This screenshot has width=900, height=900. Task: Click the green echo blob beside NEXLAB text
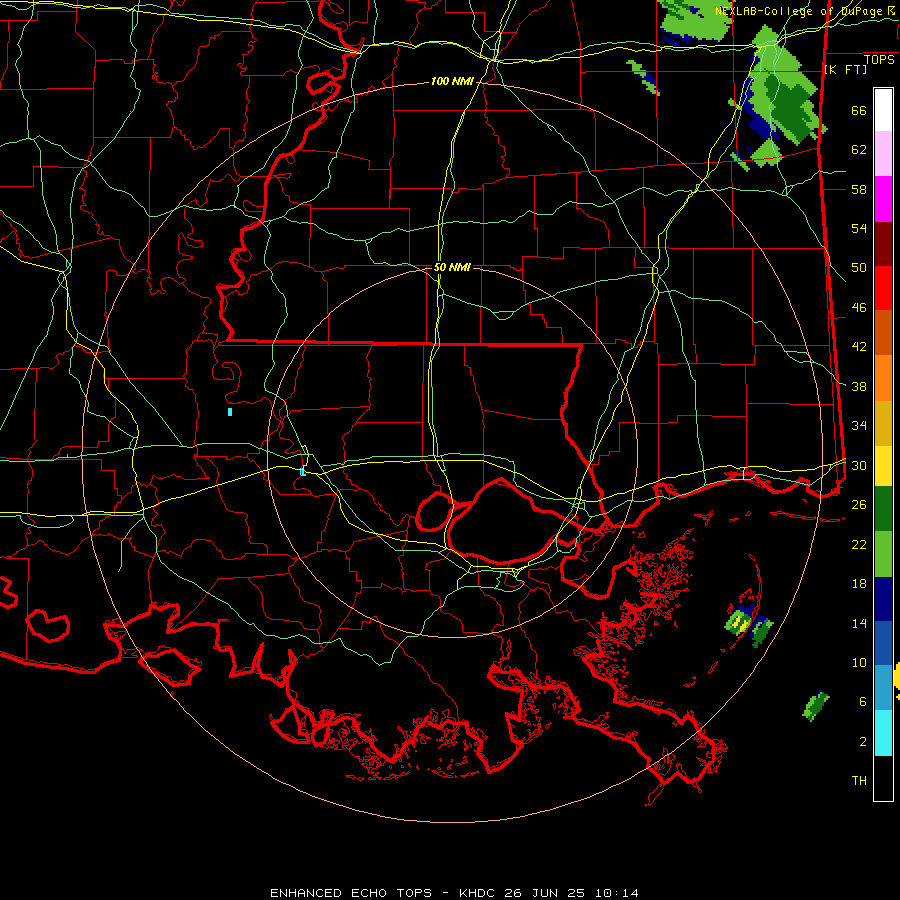[695, 22]
